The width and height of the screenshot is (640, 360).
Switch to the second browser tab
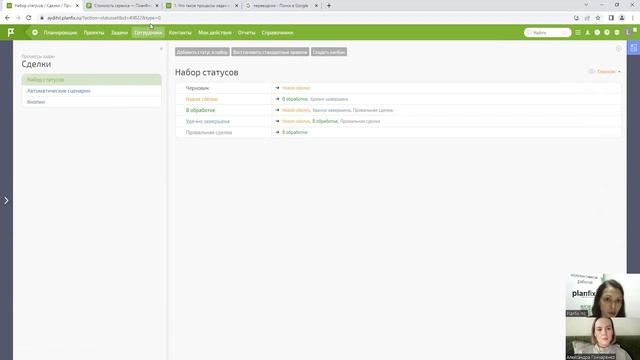click(x=122, y=6)
